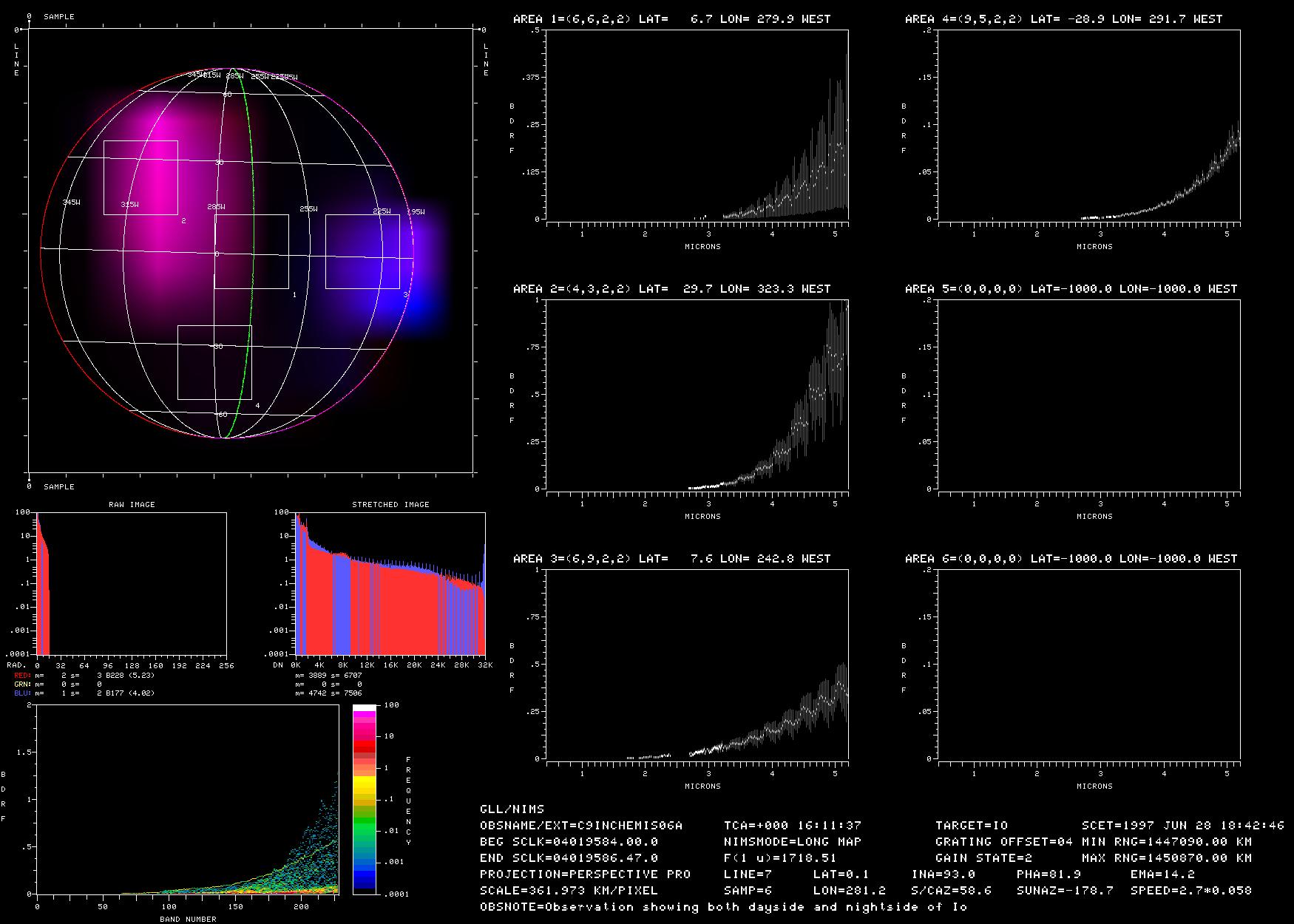Click the RED channel legend label
Image resolution: width=1294 pixels, height=924 pixels.
pos(22,675)
